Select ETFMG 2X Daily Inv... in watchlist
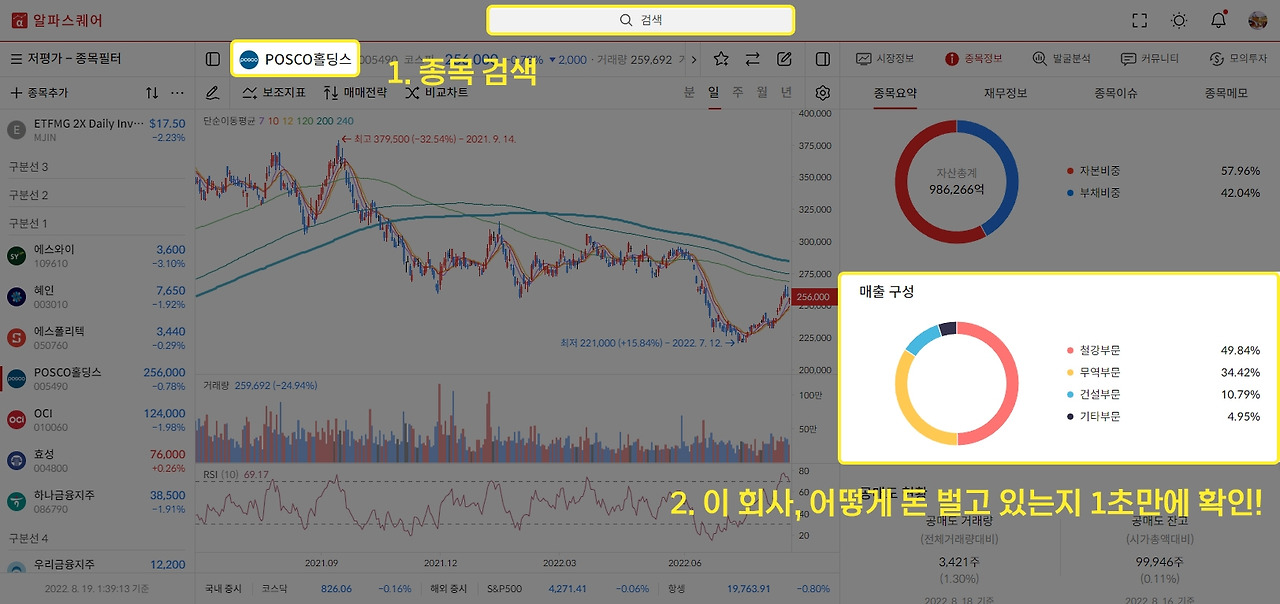 point(96,130)
